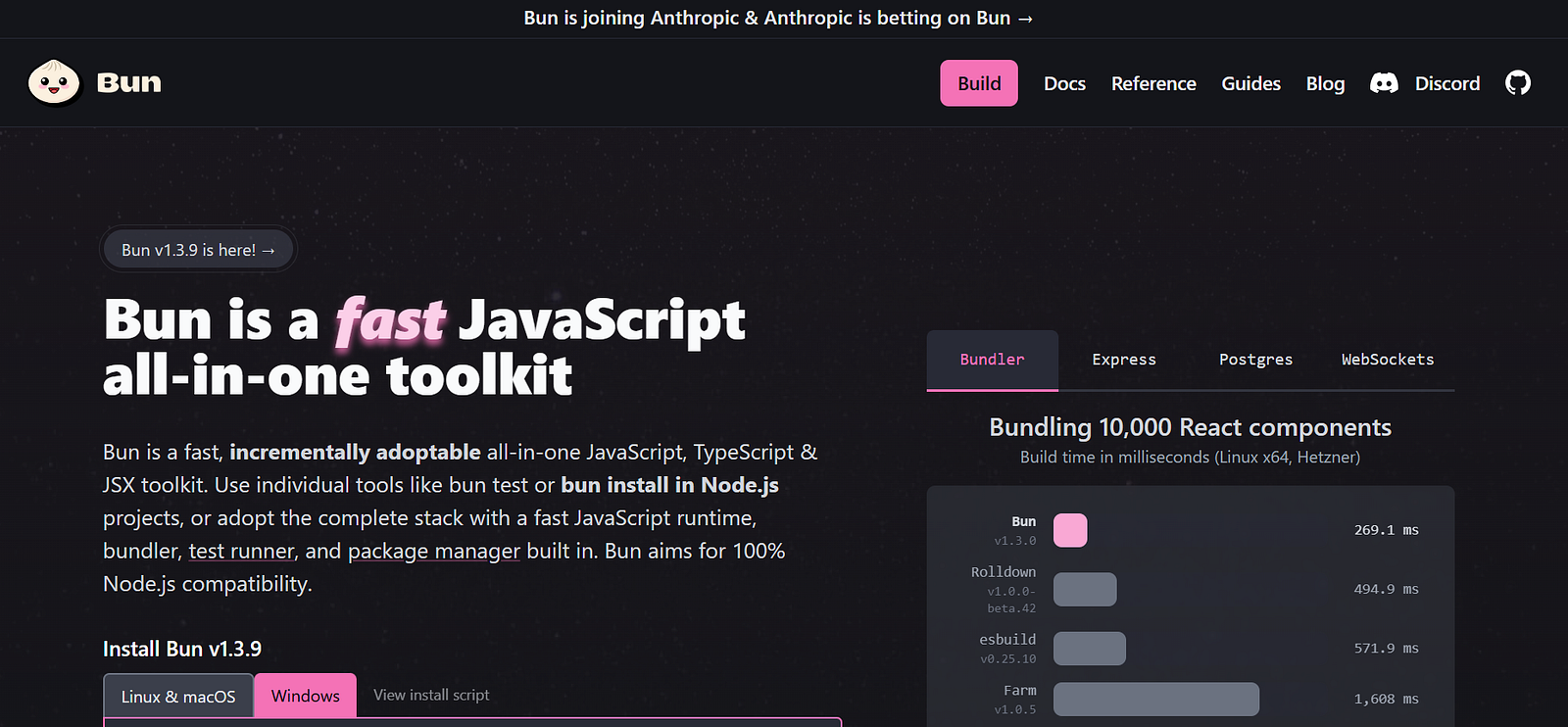
Task: Click the Rolldown benchmark bar
Action: coord(1085,589)
